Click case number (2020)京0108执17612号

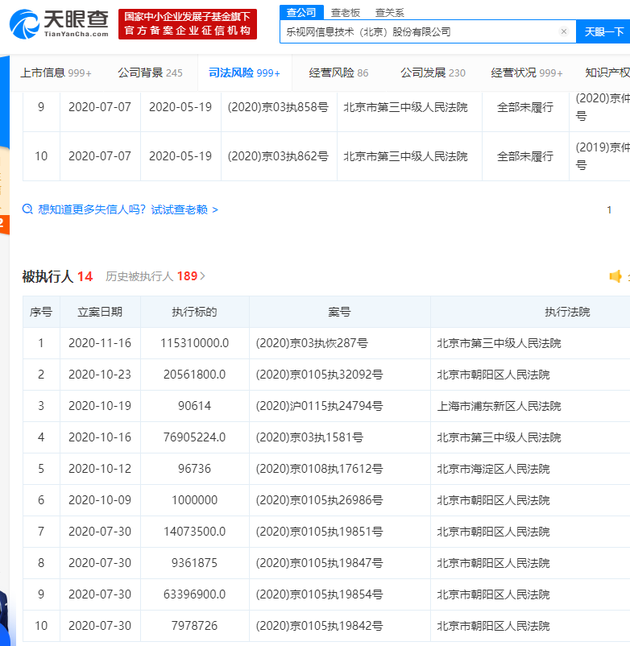[x=319, y=468]
